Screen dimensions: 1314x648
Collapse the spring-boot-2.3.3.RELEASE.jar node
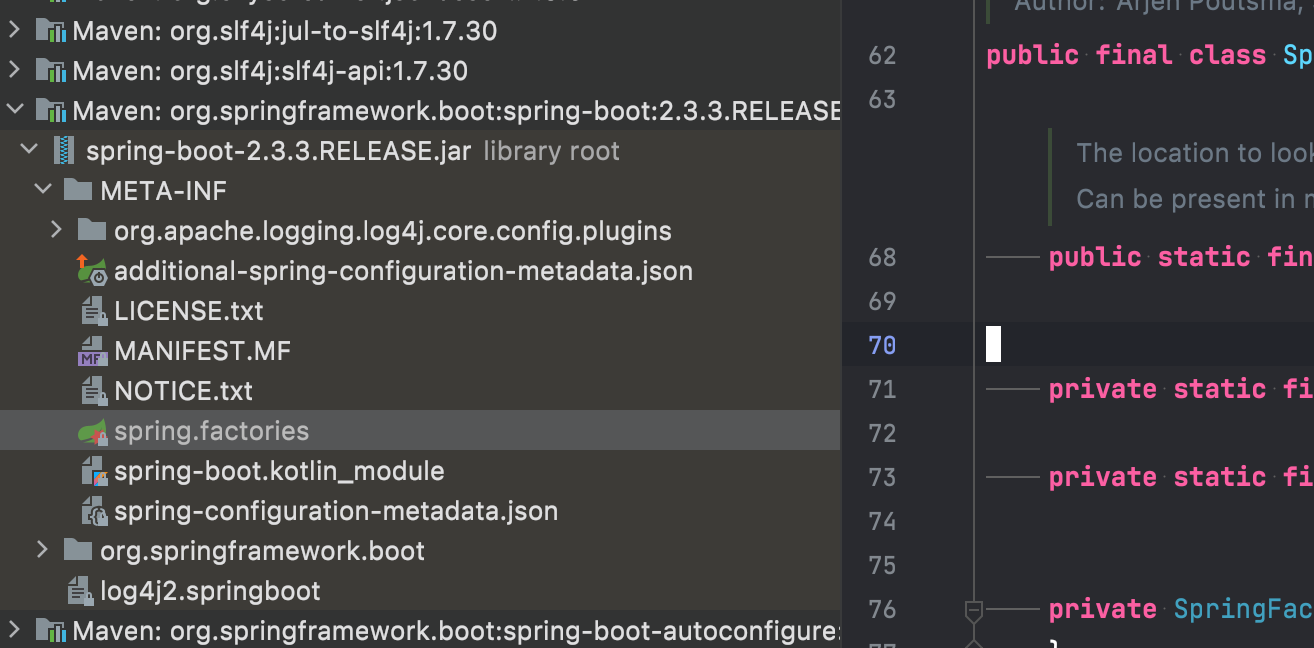(x=29, y=150)
